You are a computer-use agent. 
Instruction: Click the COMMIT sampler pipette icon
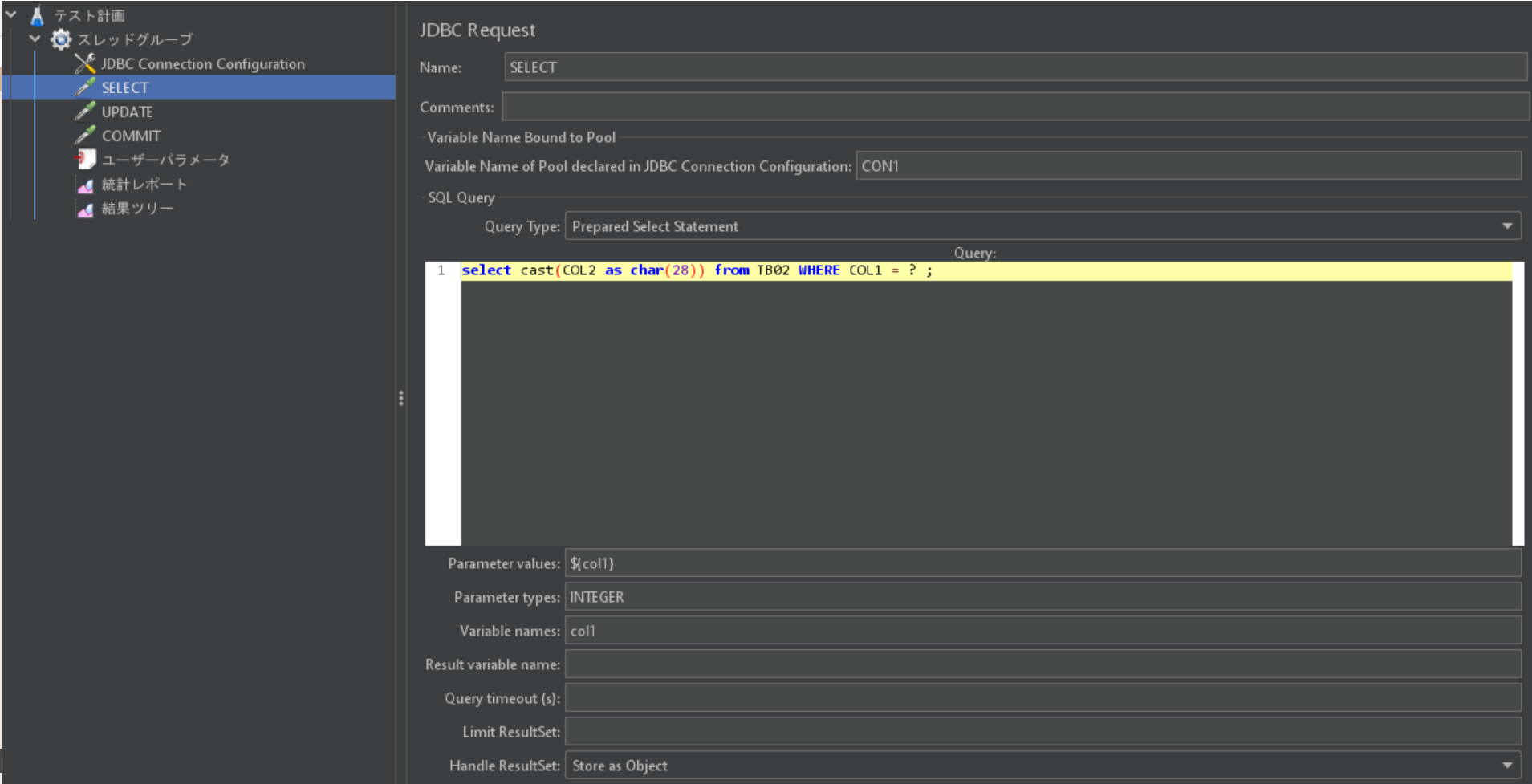85,135
